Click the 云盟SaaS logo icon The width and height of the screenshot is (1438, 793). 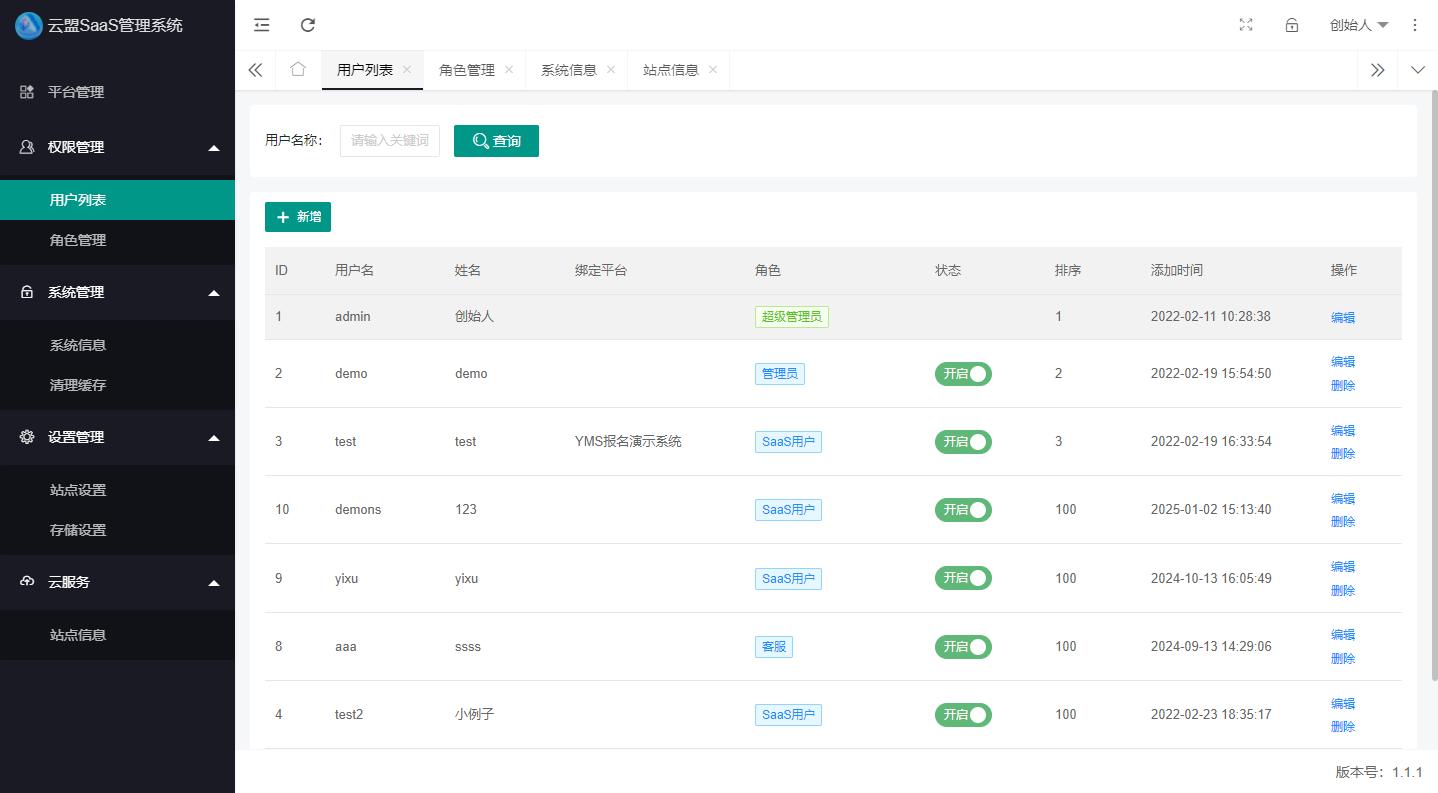[x=29, y=25]
